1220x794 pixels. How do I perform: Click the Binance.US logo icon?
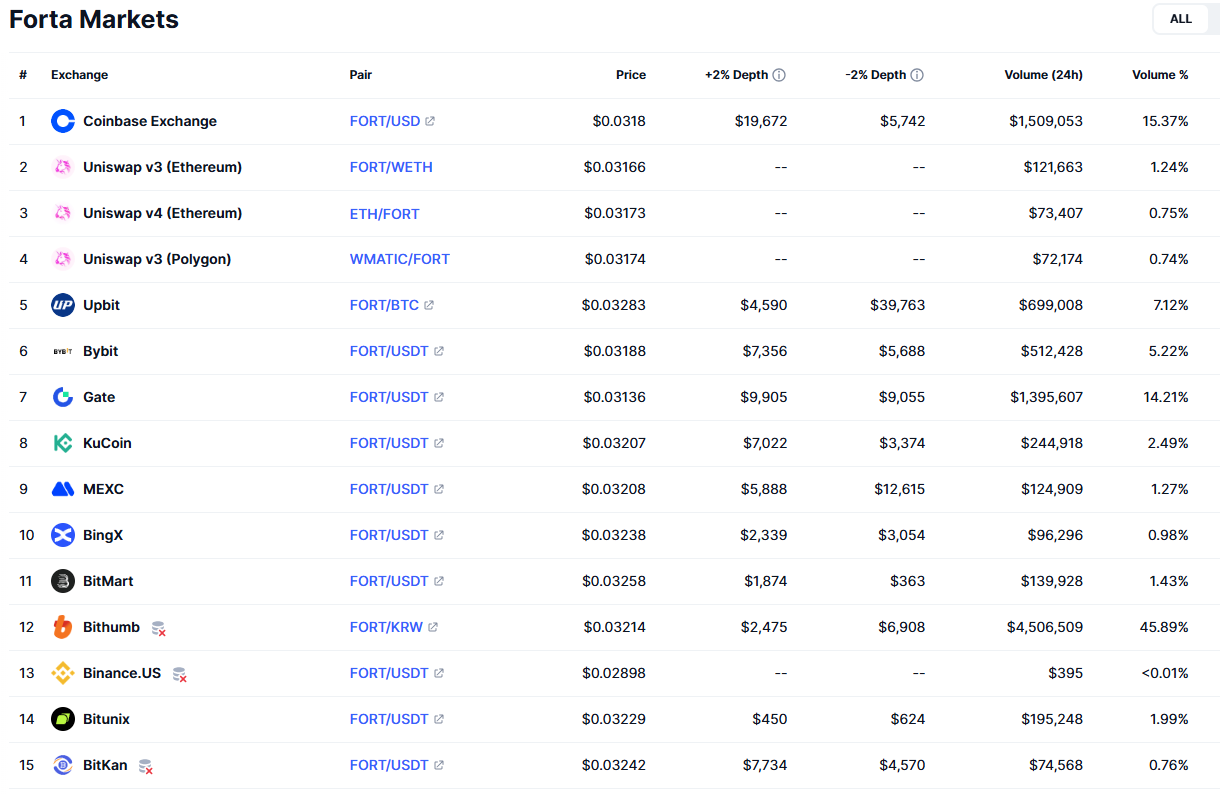point(63,673)
